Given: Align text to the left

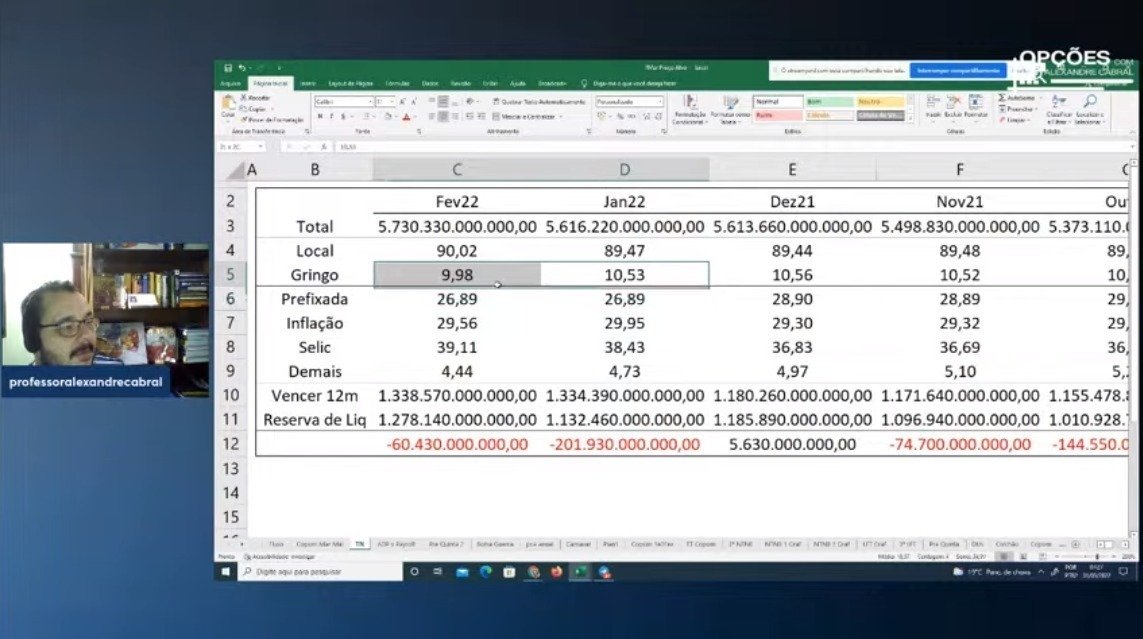Looking at the screenshot, I should tap(432, 117).
